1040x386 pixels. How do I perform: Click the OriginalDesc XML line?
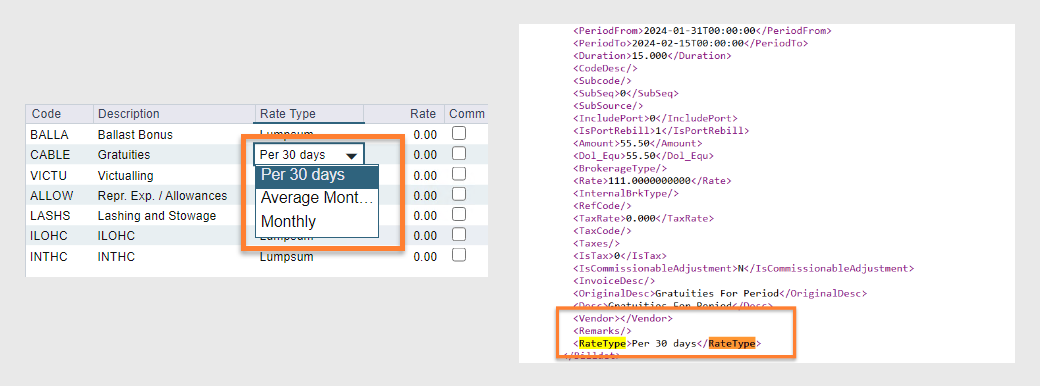pos(720,293)
